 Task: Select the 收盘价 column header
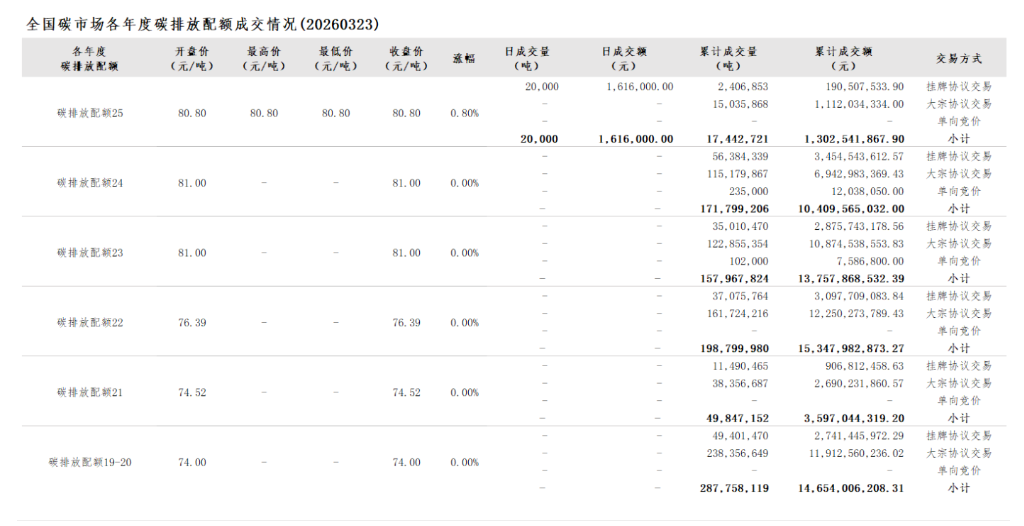click(x=406, y=58)
